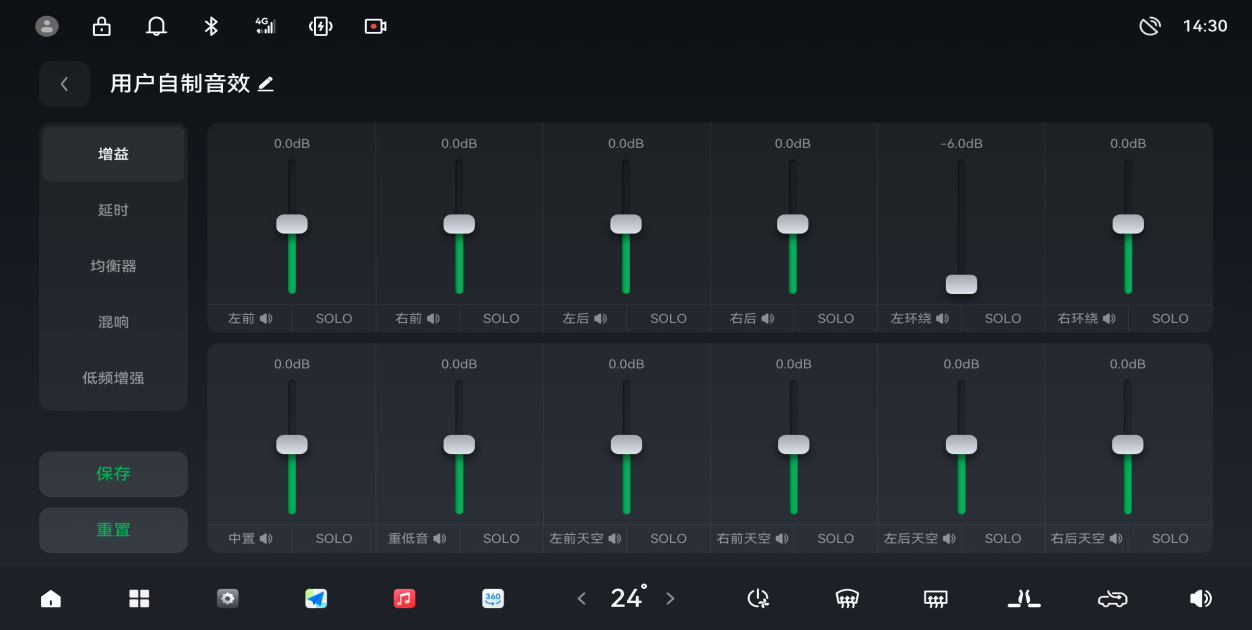This screenshot has width=1252, height=630.
Task: Edit the sound effect name pencil icon
Action: click(266, 84)
